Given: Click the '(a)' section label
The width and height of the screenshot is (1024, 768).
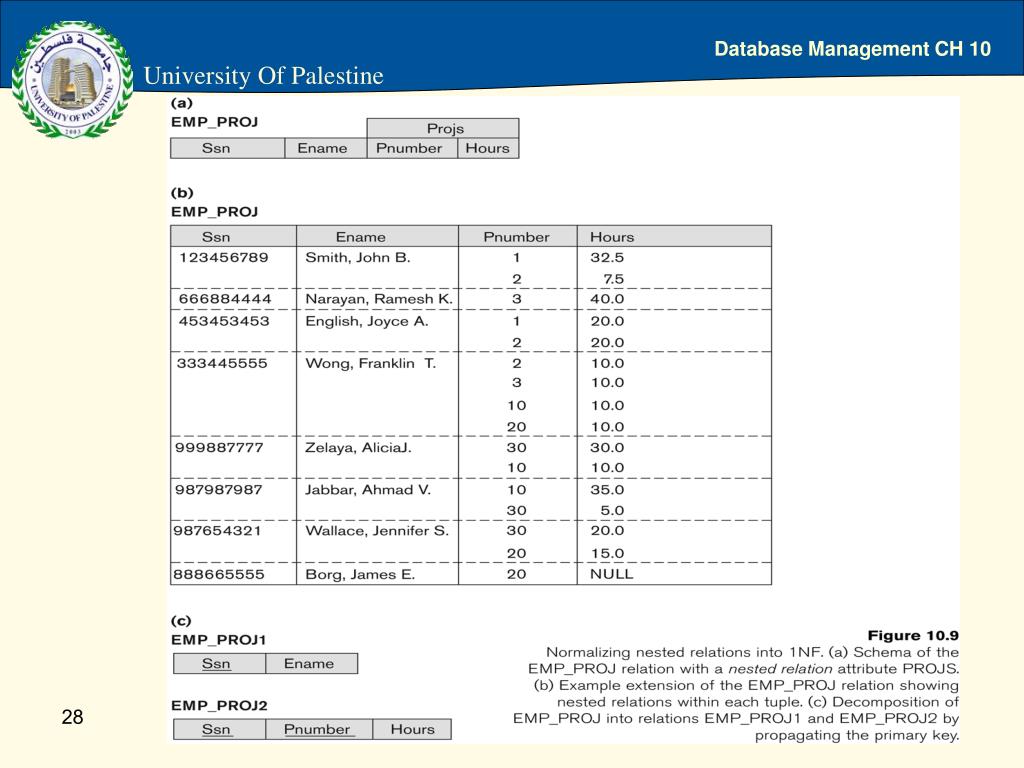Looking at the screenshot, I should [x=182, y=103].
